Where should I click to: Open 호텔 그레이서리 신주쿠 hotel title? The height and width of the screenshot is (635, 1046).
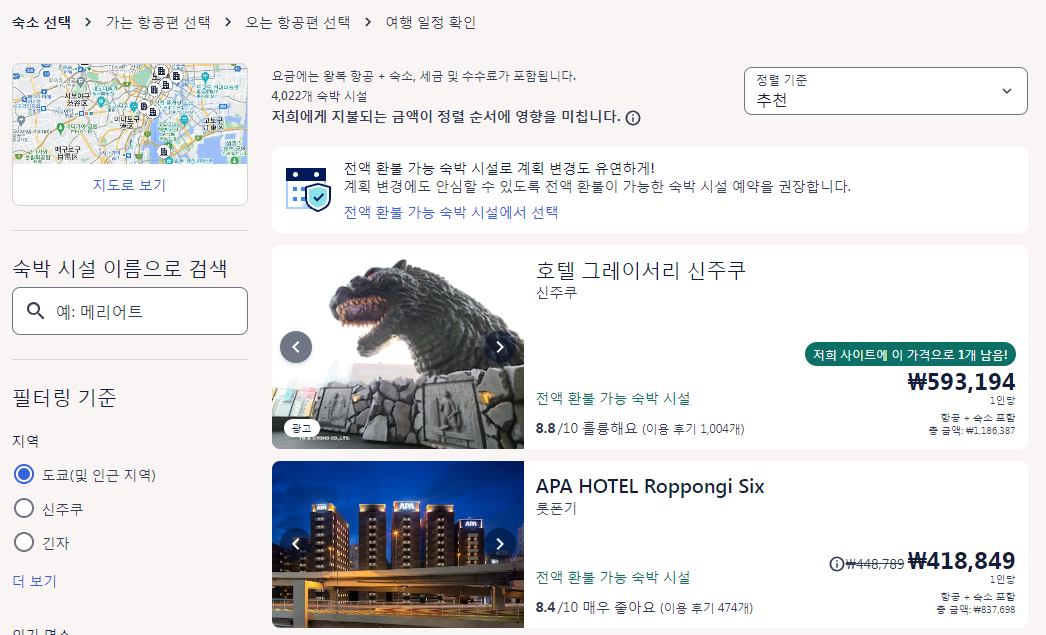click(641, 270)
